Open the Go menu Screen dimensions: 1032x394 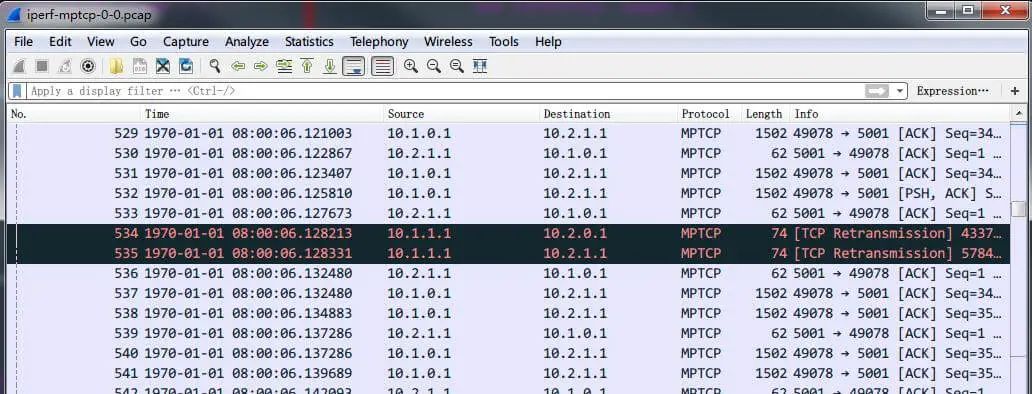point(138,41)
